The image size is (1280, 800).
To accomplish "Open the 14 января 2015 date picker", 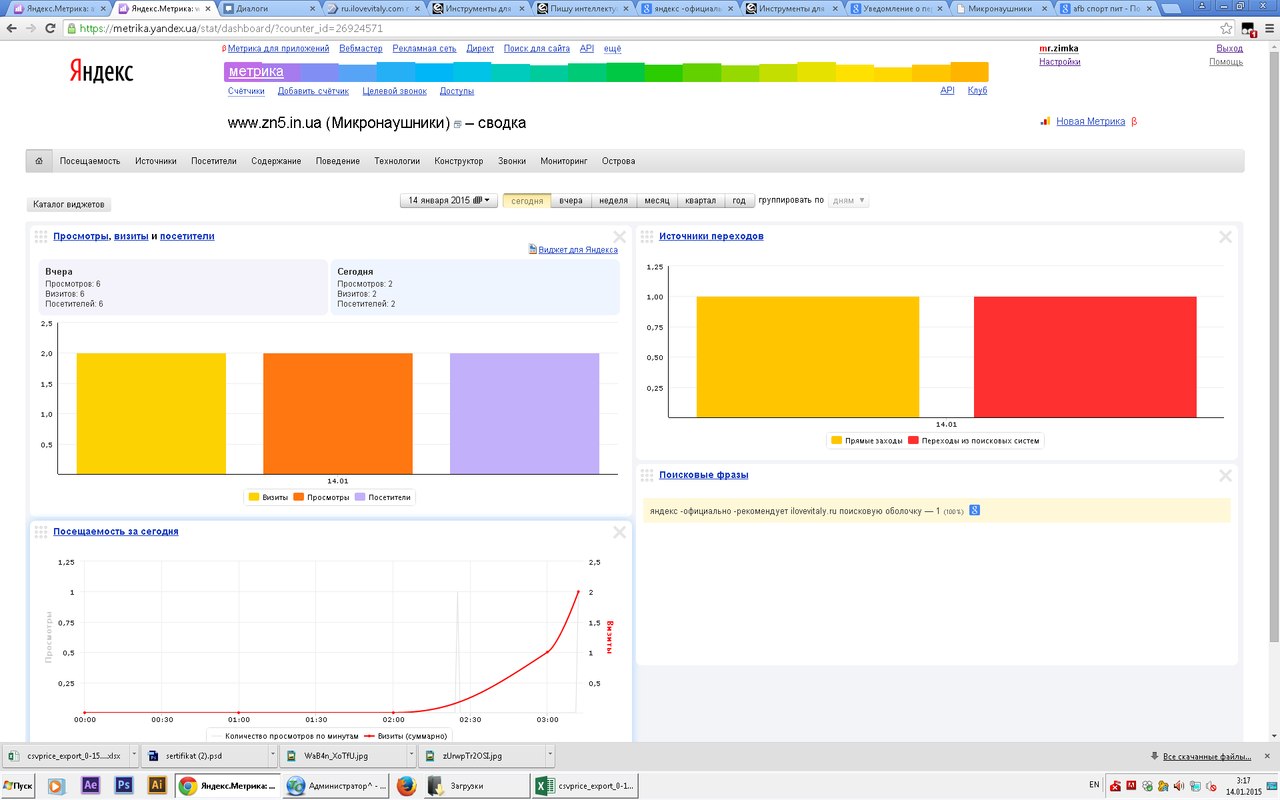I will point(449,201).
